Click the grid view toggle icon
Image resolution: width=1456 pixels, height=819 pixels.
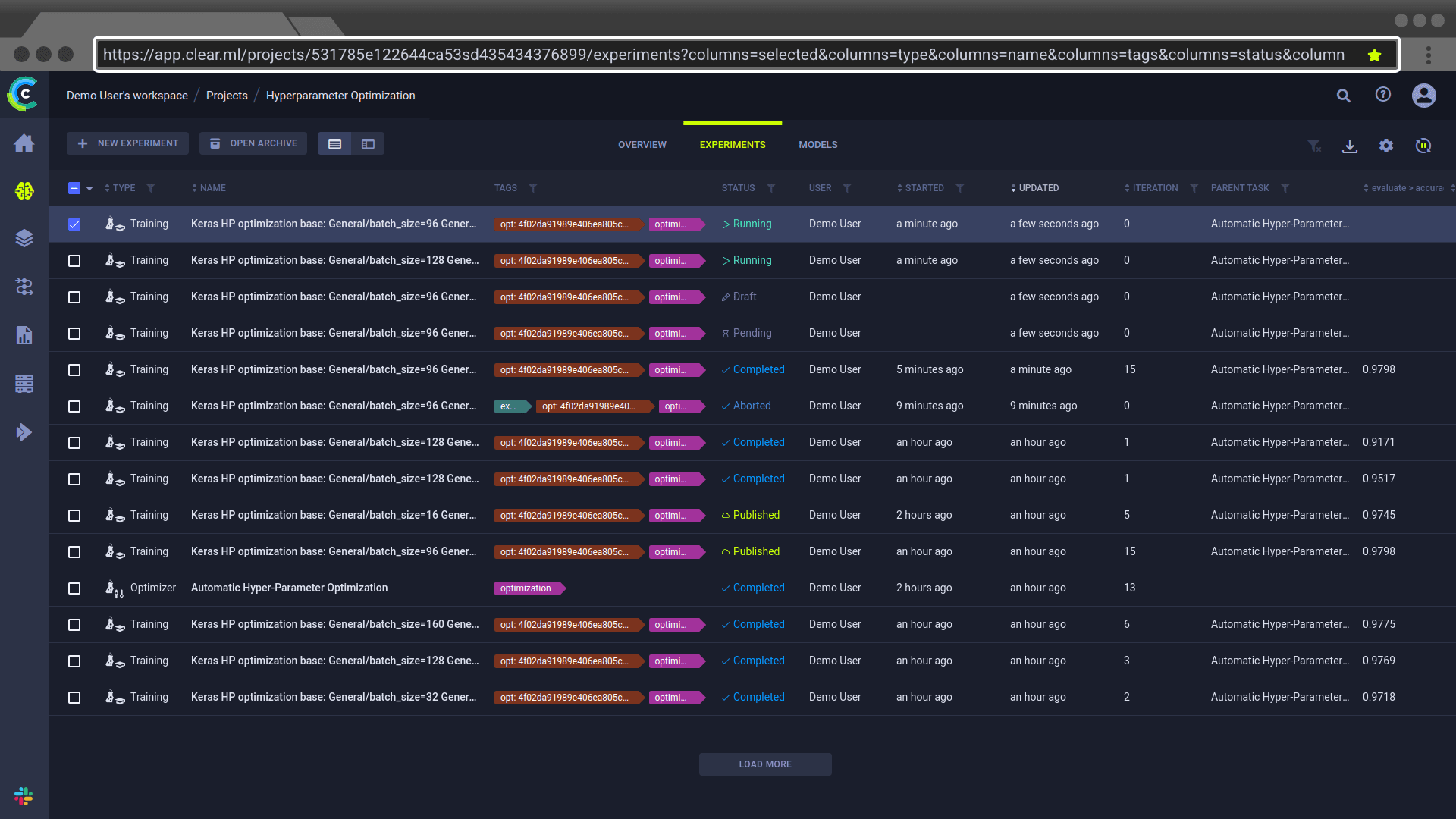click(x=368, y=143)
